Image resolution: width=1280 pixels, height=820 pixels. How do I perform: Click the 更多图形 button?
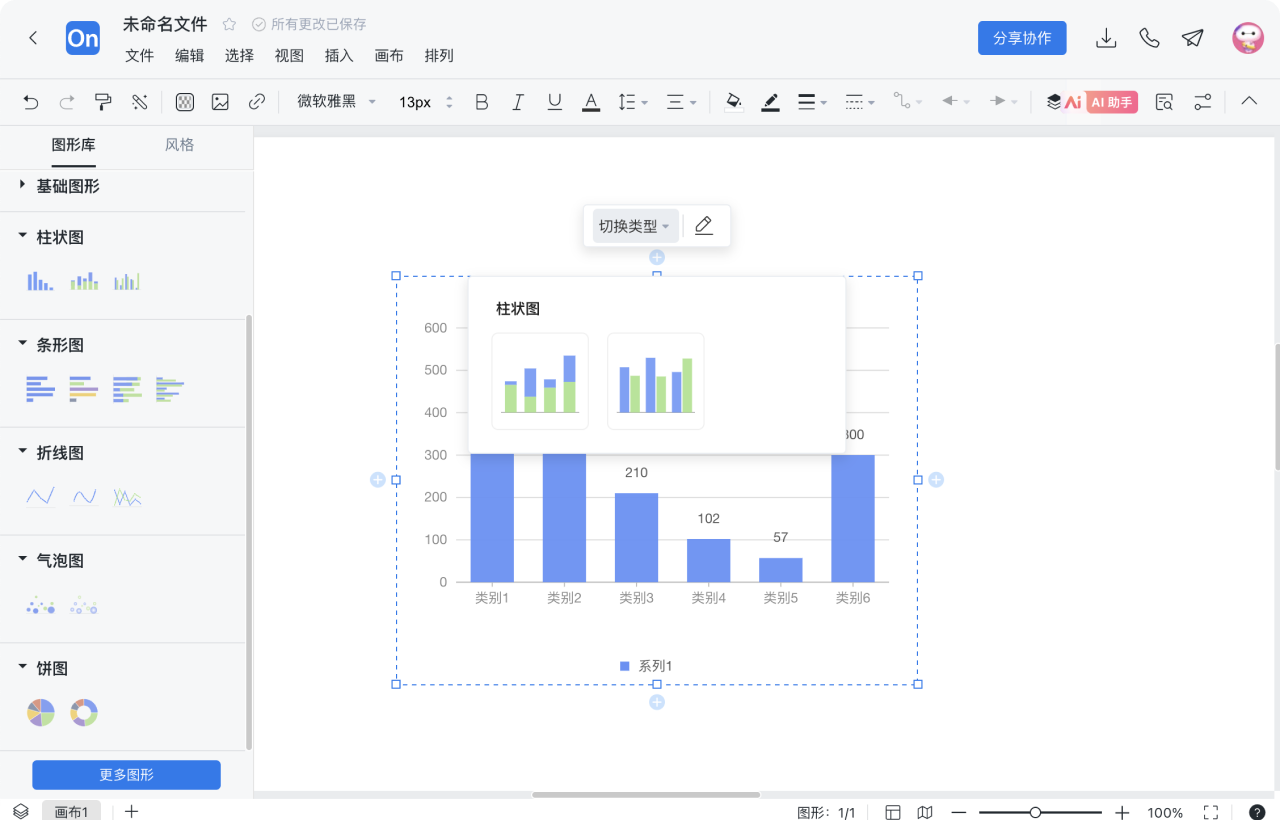click(x=126, y=774)
